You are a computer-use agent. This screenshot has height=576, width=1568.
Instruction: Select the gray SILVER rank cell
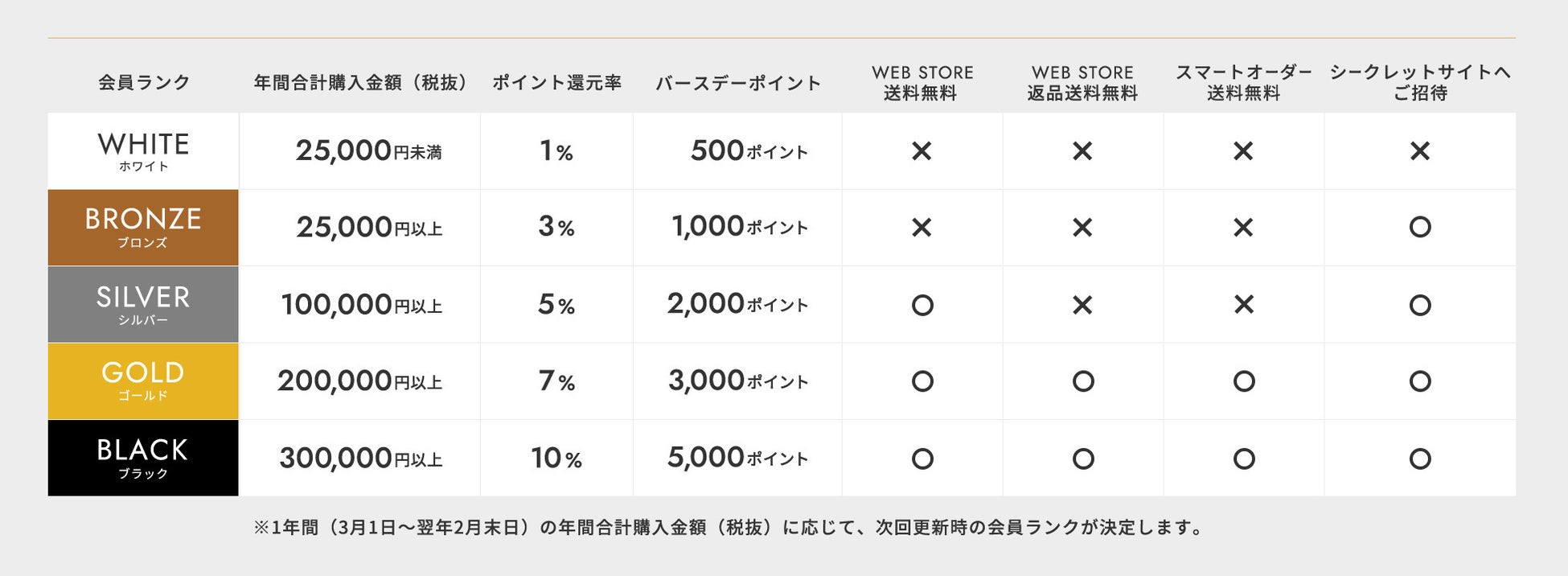[143, 305]
